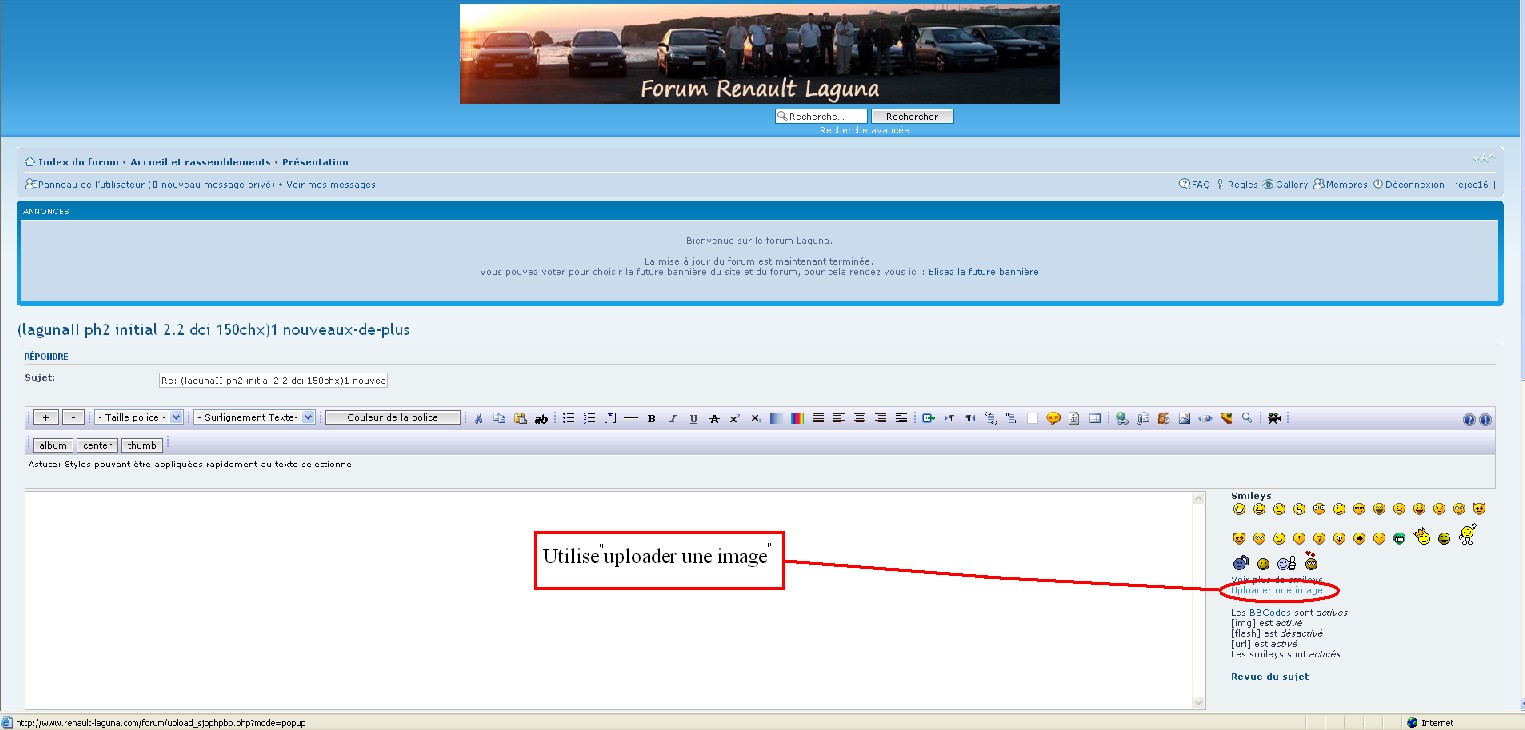Insert a bulleted list
This screenshot has height=730, width=1525.
(569, 418)
